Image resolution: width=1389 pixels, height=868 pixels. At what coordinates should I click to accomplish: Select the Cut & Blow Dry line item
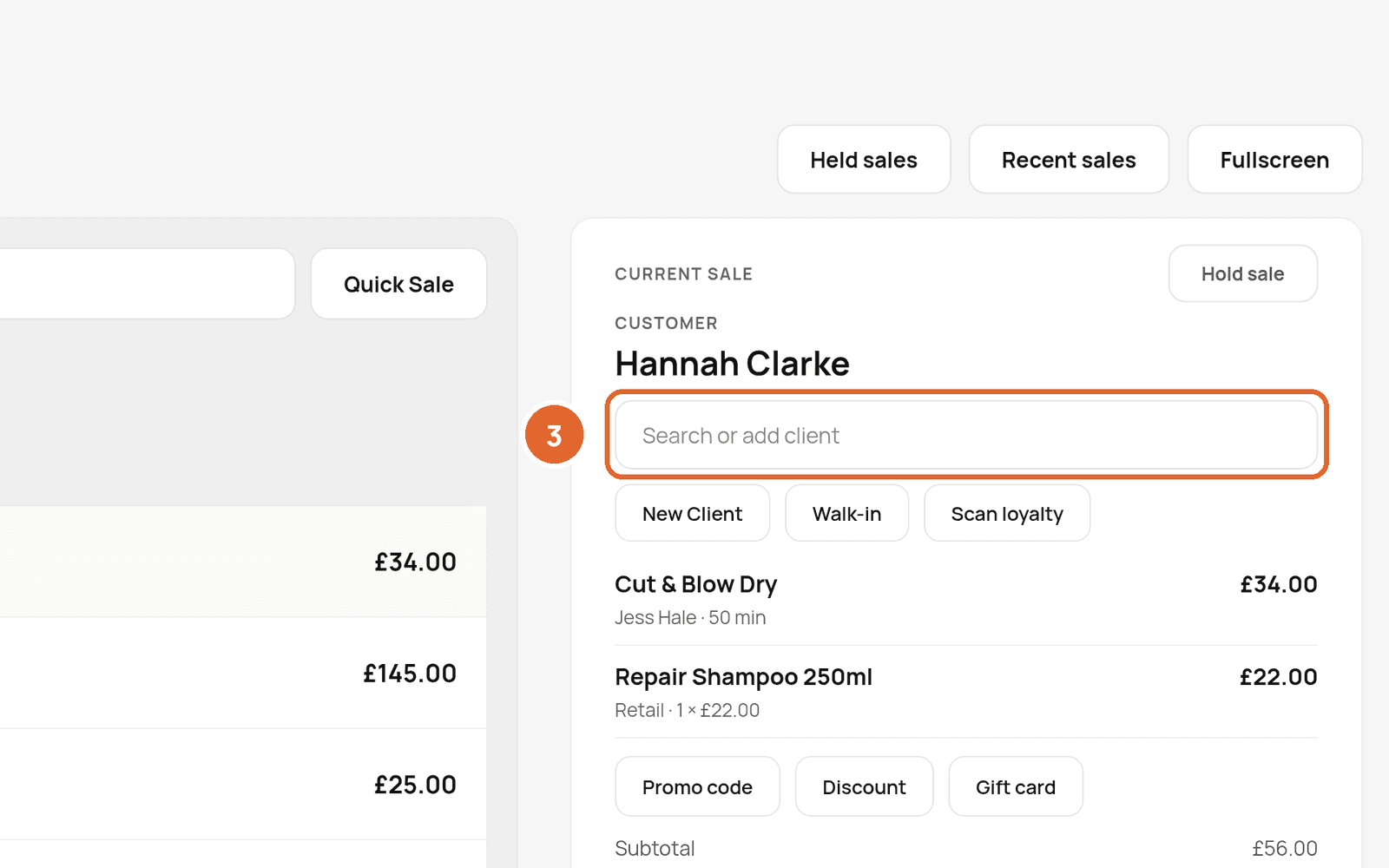[x=966, y=600]
